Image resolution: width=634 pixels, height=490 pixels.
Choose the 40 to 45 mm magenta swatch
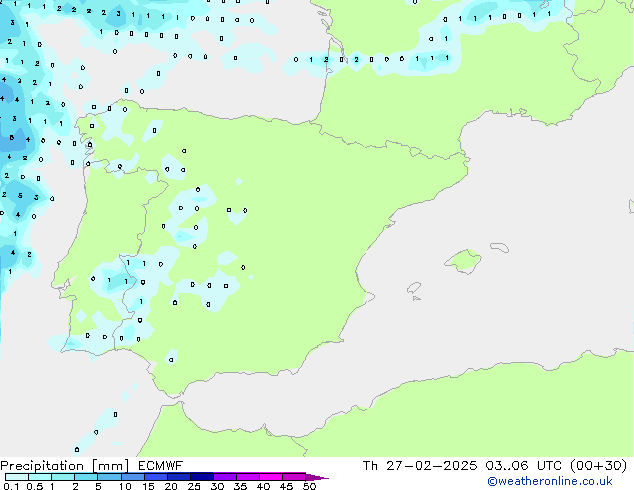[271, 477]
